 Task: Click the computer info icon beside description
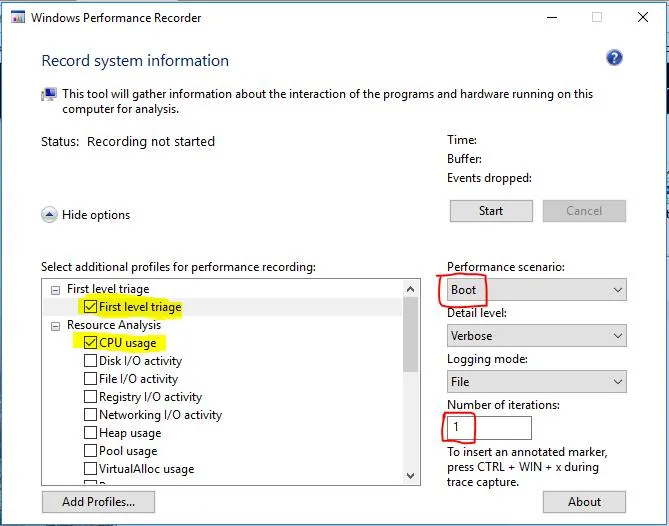(49, 94)
